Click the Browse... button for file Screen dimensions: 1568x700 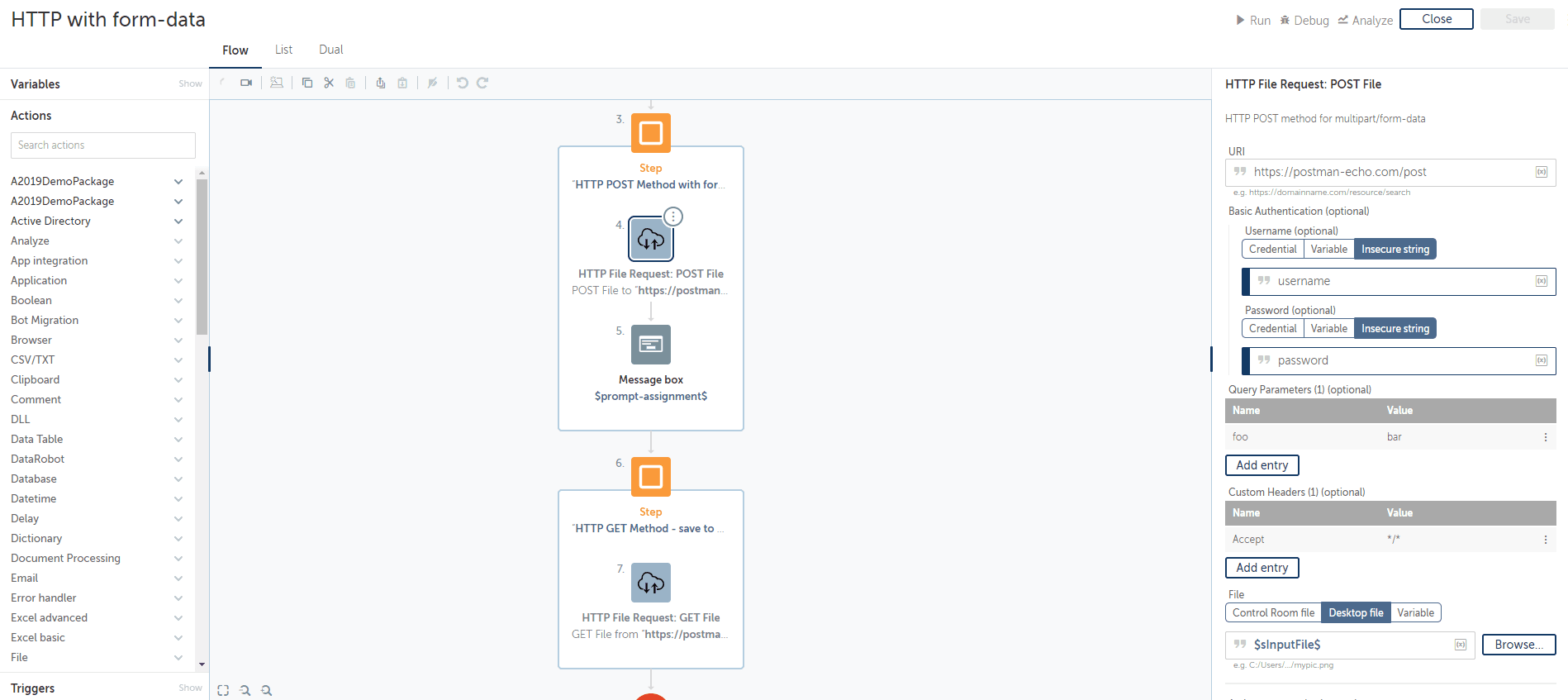coord(1518,645)
